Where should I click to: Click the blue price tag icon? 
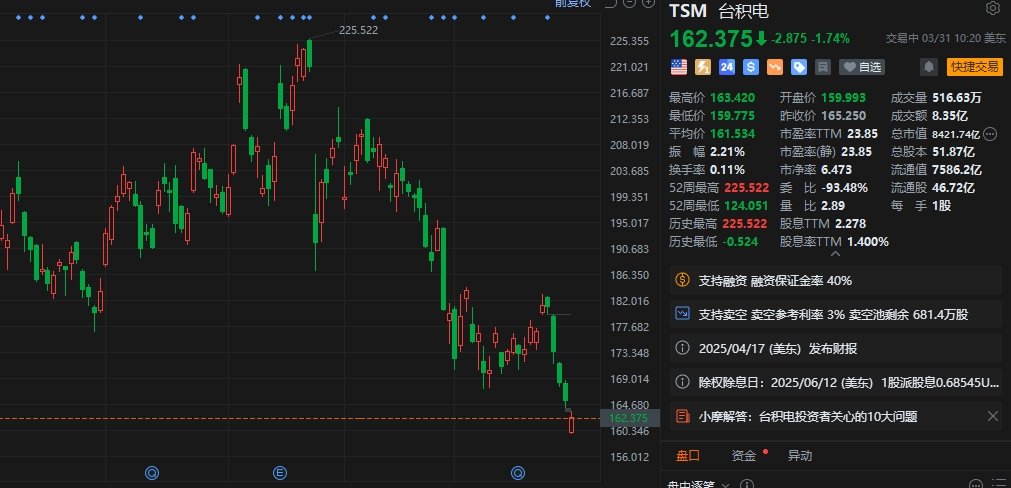click(x=799, y=66)
